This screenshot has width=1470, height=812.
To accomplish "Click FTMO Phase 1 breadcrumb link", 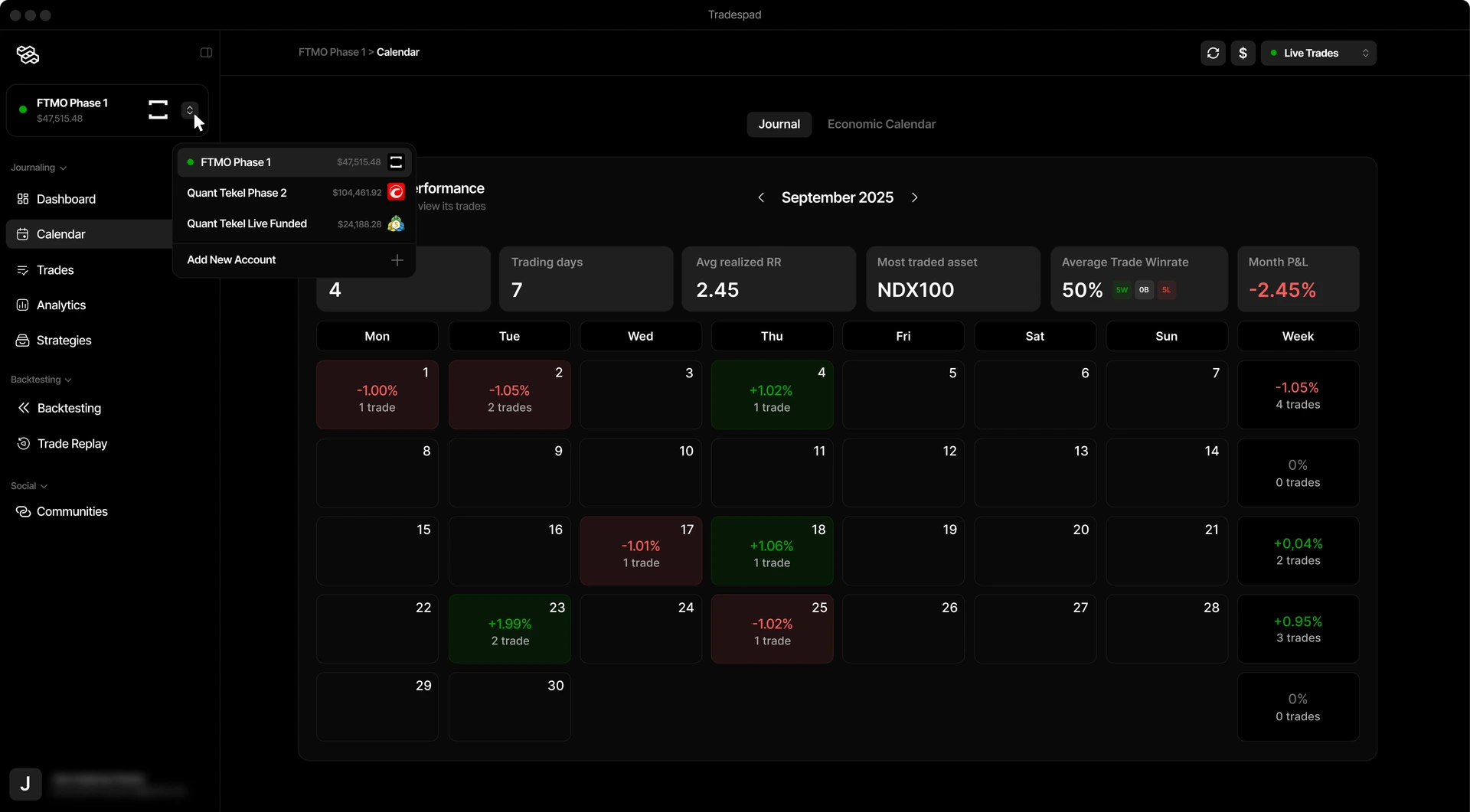I will [x=332, y=52].
